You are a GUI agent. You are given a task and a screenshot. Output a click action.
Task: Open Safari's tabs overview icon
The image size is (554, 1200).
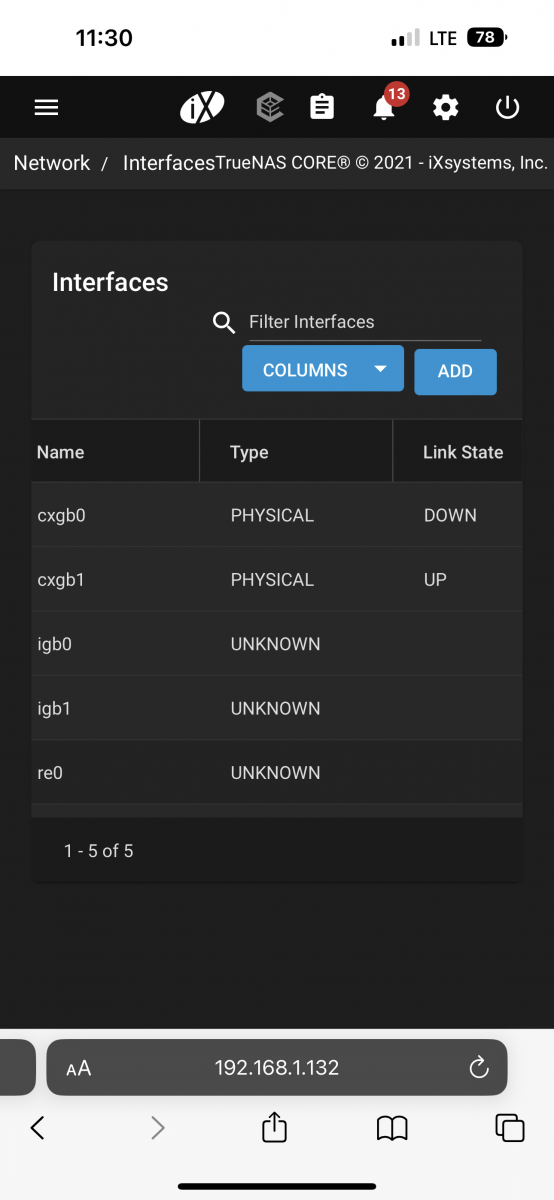[510, 1127]
